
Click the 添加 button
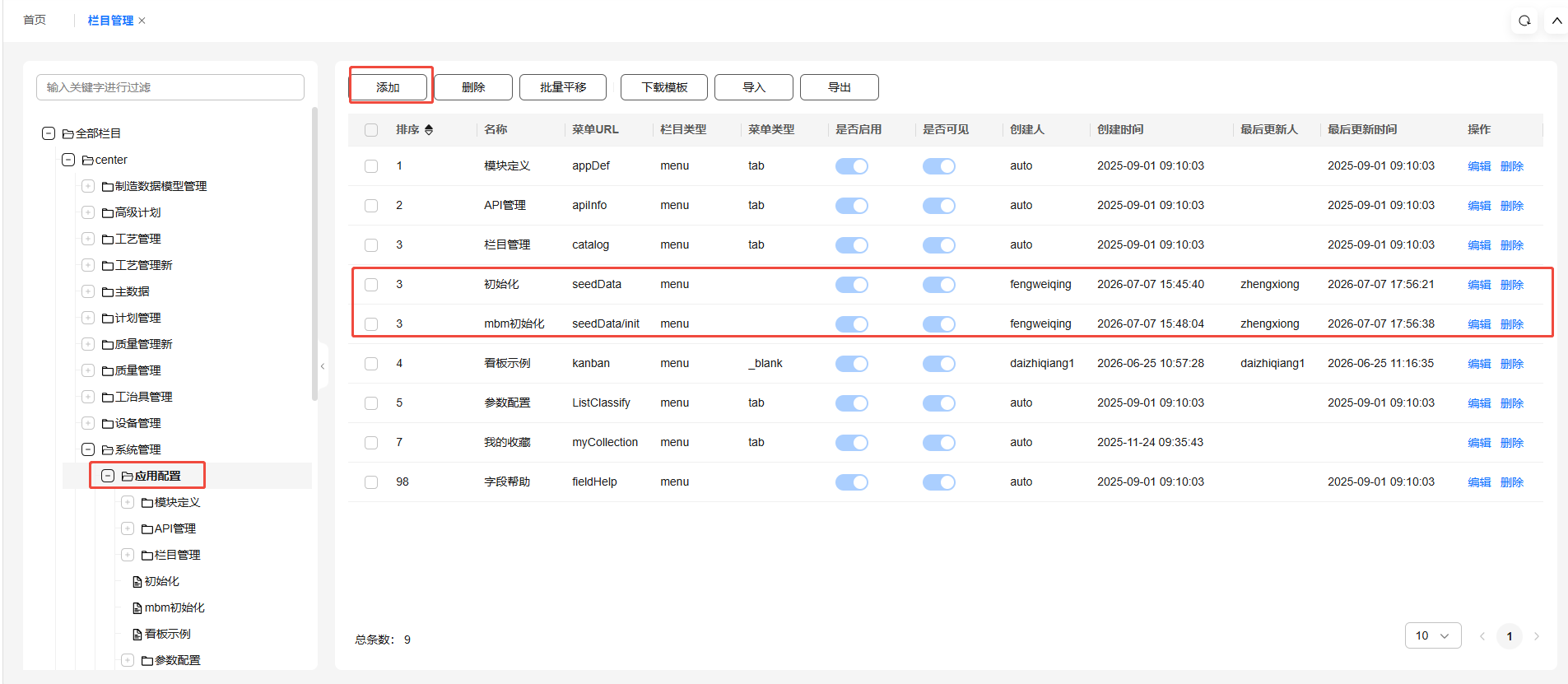click(x=389, y=87)
